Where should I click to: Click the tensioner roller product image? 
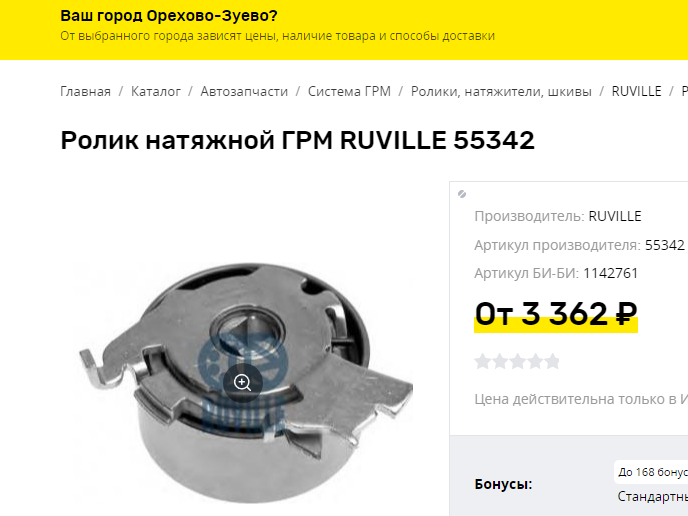click(246, 382)
